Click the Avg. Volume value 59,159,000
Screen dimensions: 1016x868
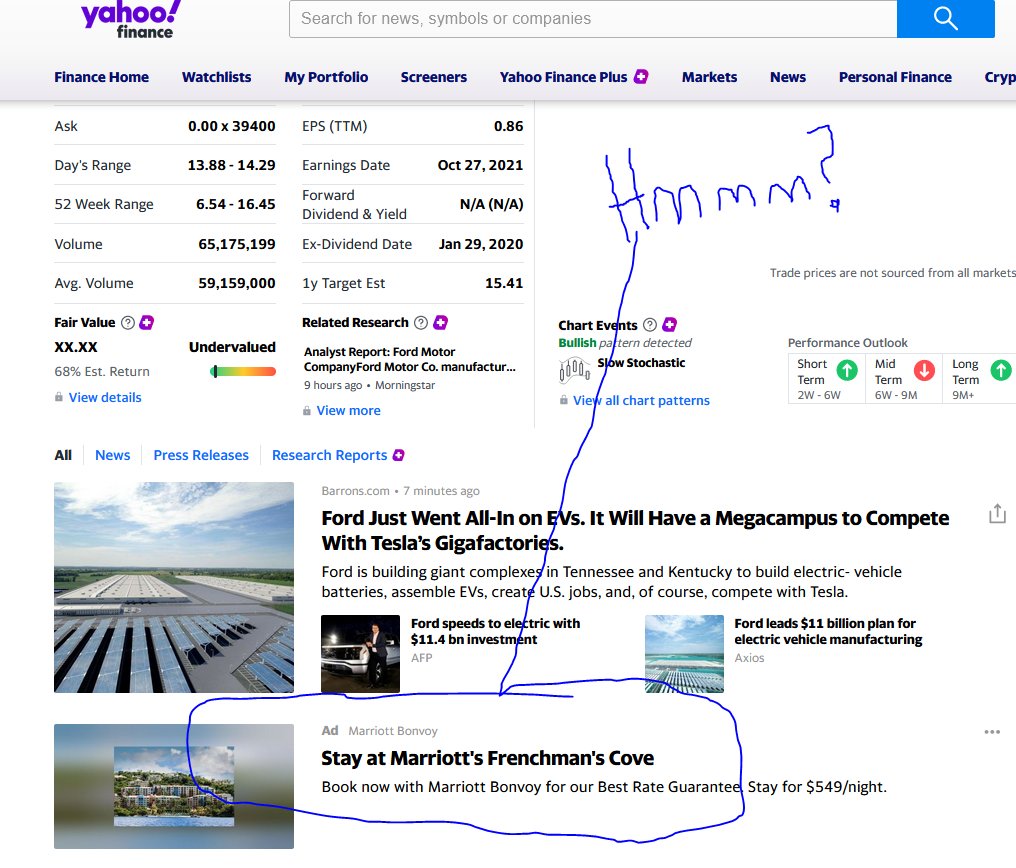[x=237, y=283]
